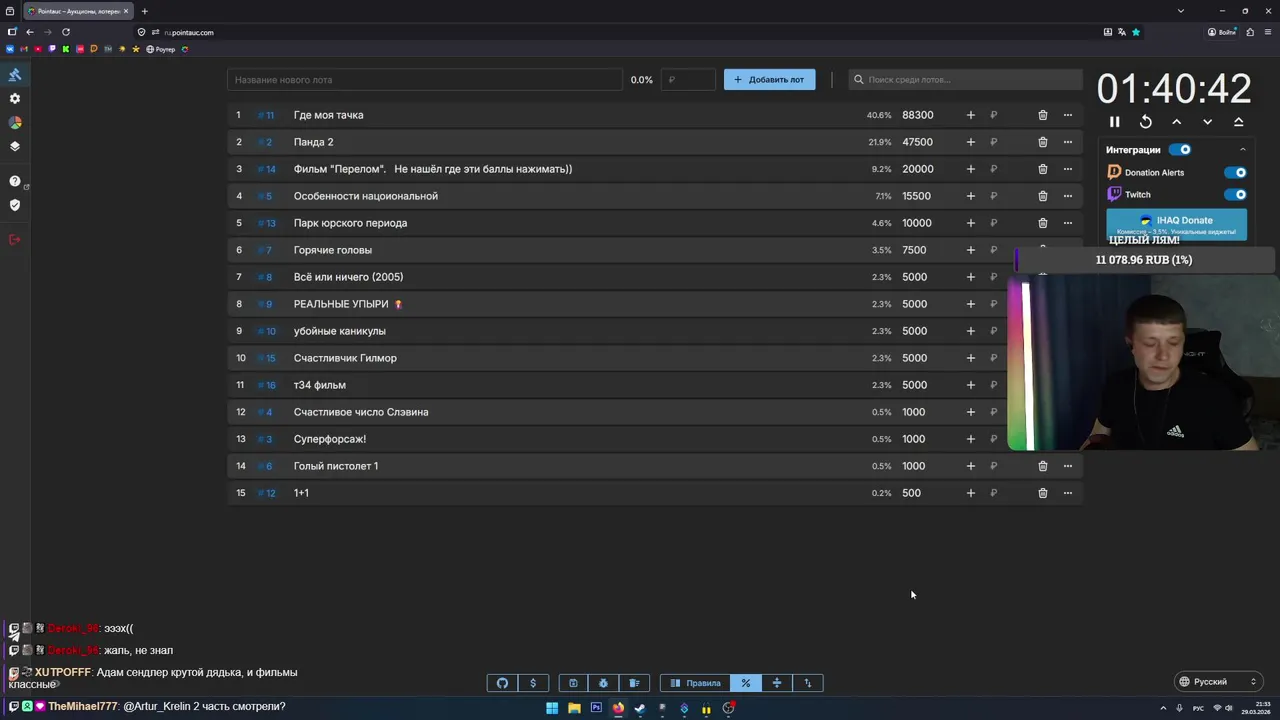Click the underlined up arrow timer button
This screenshot has height=720, width=1280.
point(1239,122)
